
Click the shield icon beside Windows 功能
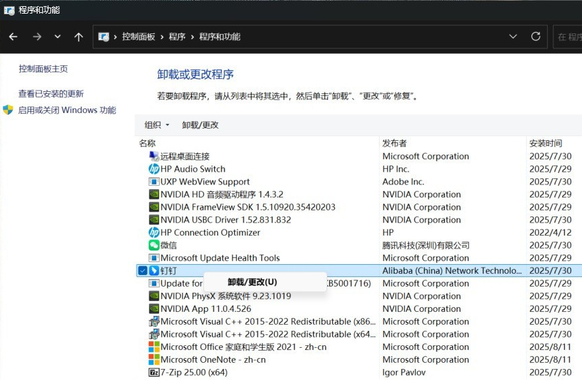8,110
